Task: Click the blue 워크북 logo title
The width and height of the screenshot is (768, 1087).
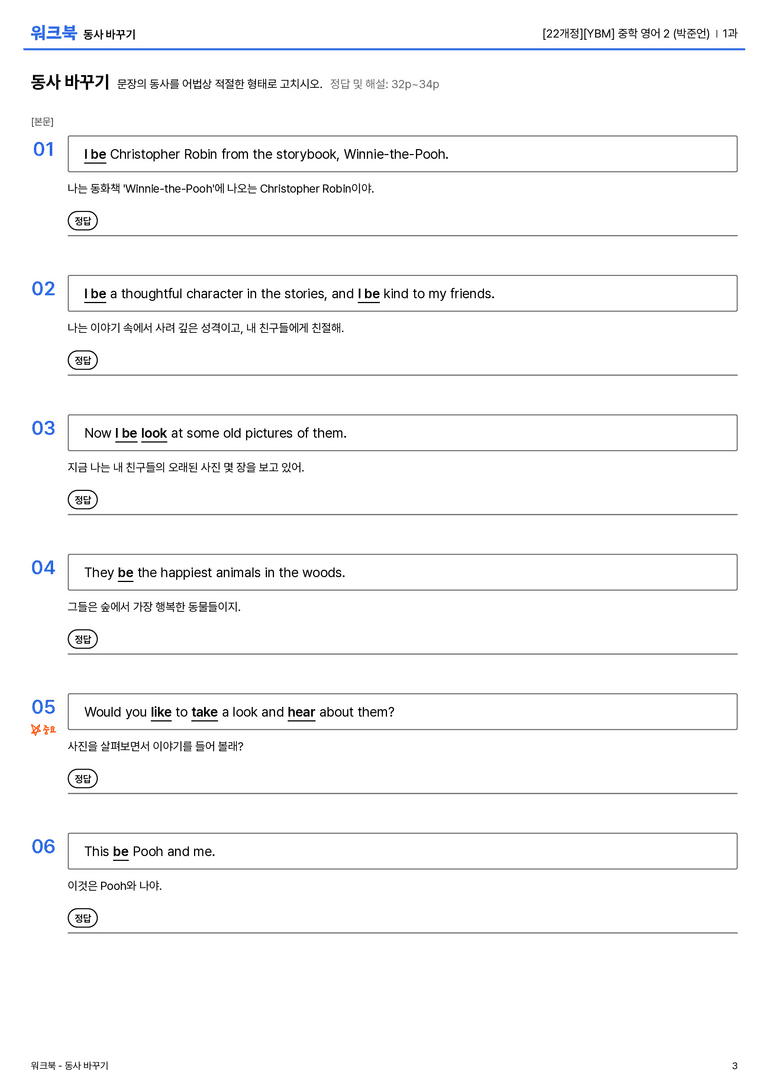Action: [x=53, y=33]
